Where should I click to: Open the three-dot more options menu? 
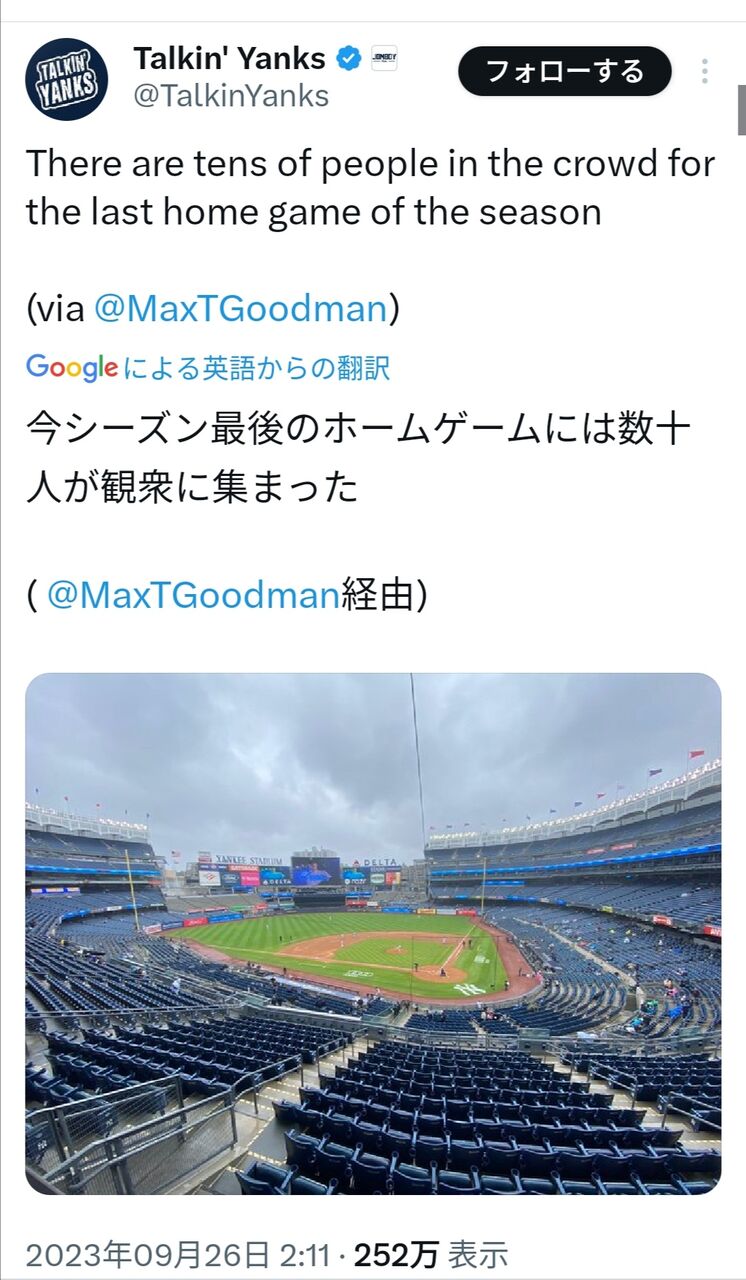click(x=705, y=71)
